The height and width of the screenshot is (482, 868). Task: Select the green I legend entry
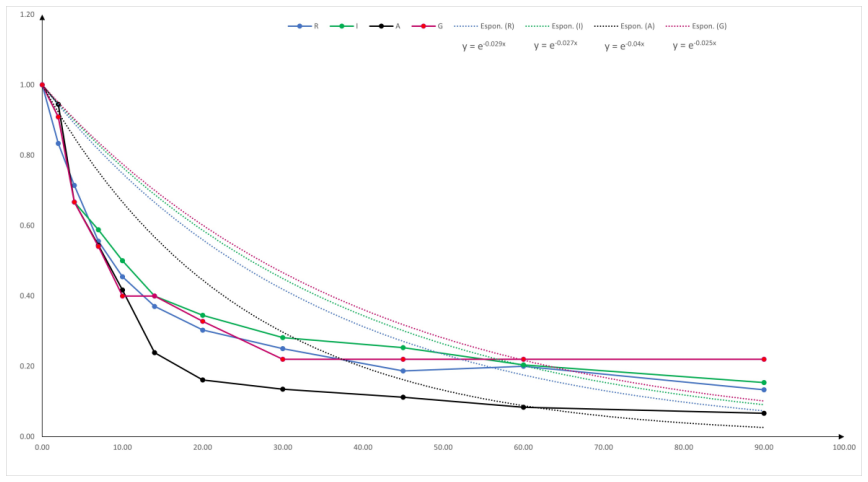(344, 26)
